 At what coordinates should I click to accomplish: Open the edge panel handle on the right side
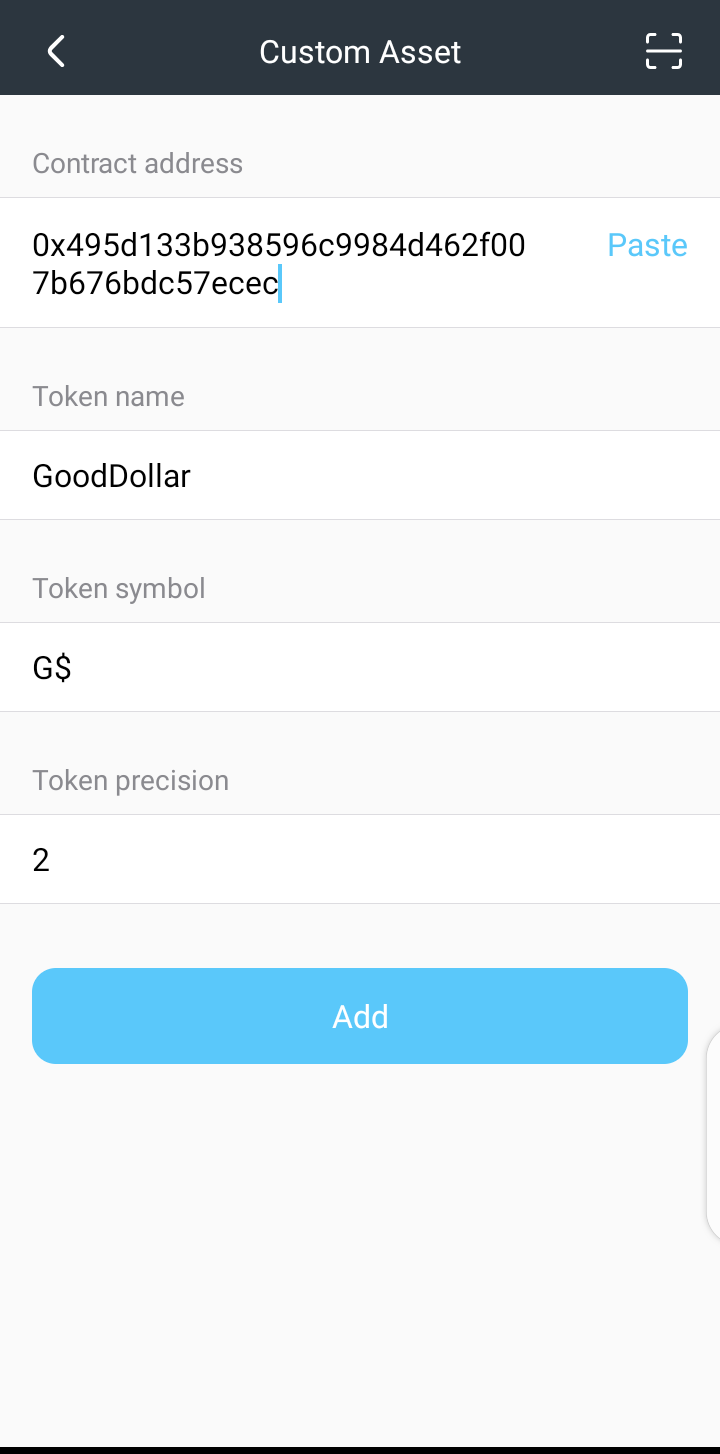click(x=712, y=1135)
